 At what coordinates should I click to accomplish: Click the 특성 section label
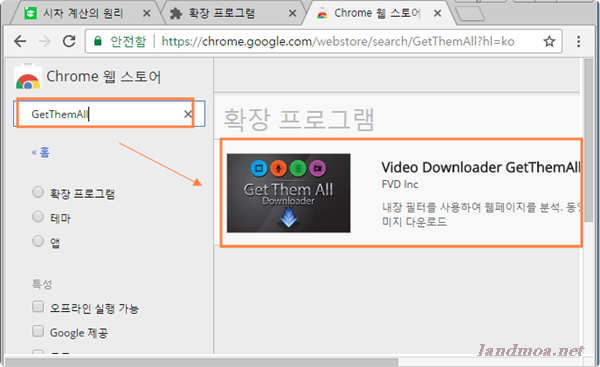(x=41, y=284)
